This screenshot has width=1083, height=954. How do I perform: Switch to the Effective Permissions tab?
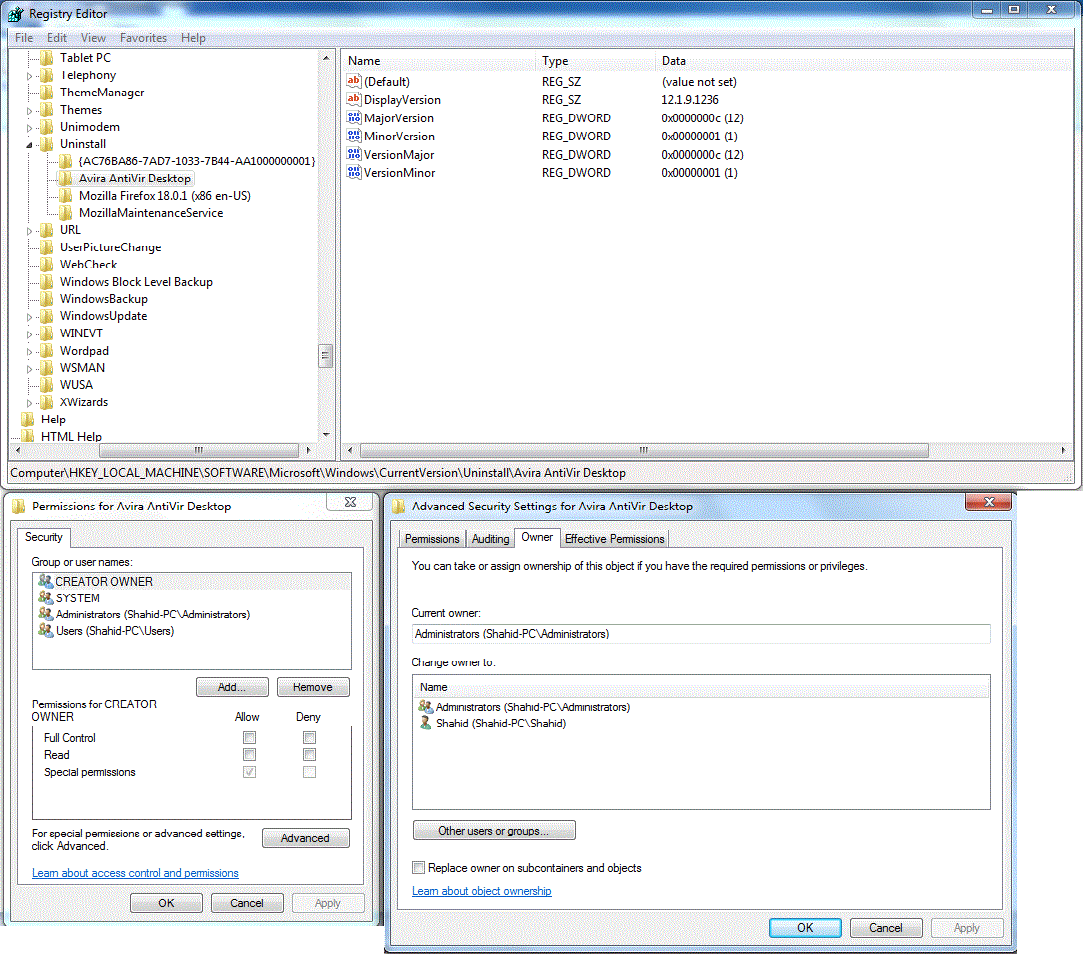(x=614, y=539)
